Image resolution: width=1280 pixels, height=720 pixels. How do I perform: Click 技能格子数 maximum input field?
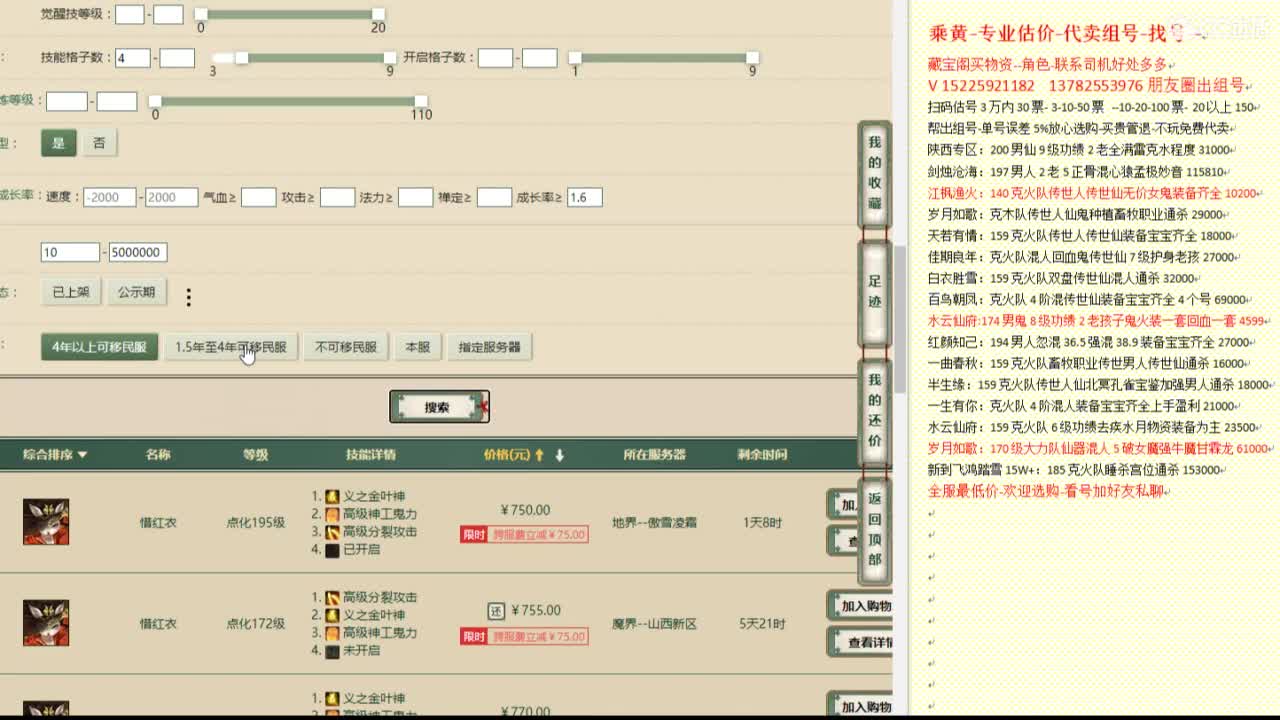[x=177, y=58]
